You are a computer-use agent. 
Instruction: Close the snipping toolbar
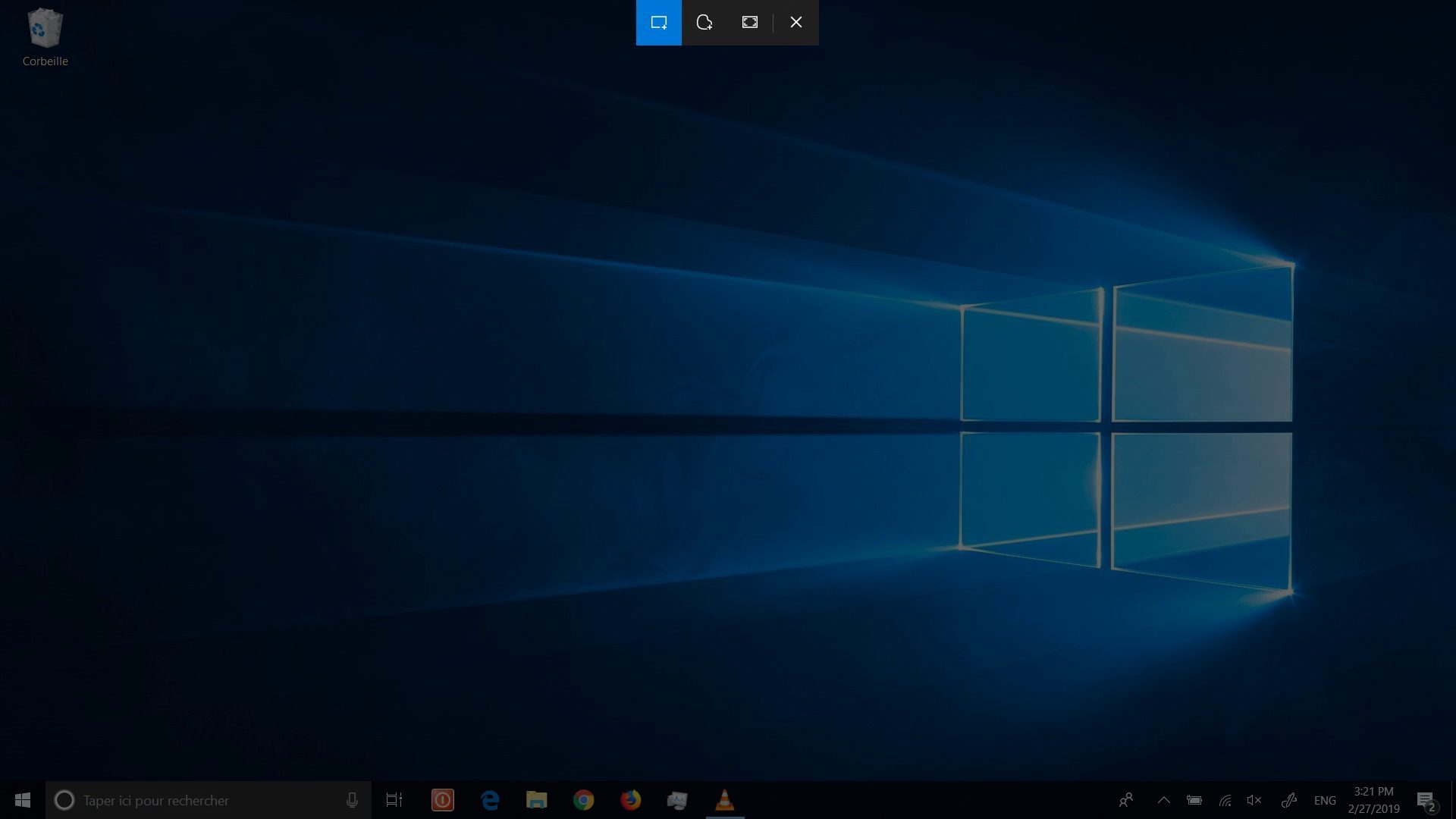click(x=796, y=23)
